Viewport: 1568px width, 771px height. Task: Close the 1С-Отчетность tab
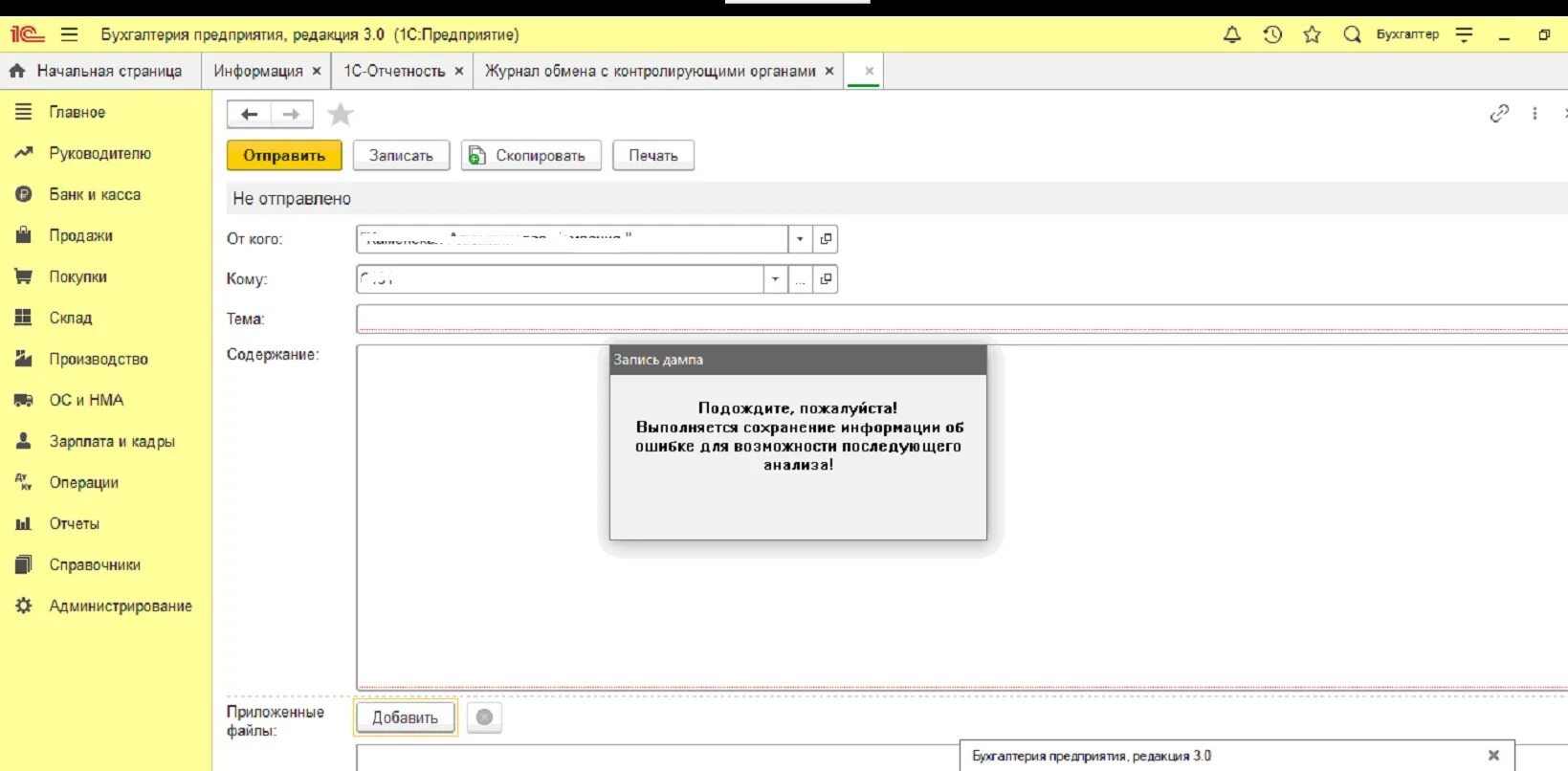pos(459,71)
